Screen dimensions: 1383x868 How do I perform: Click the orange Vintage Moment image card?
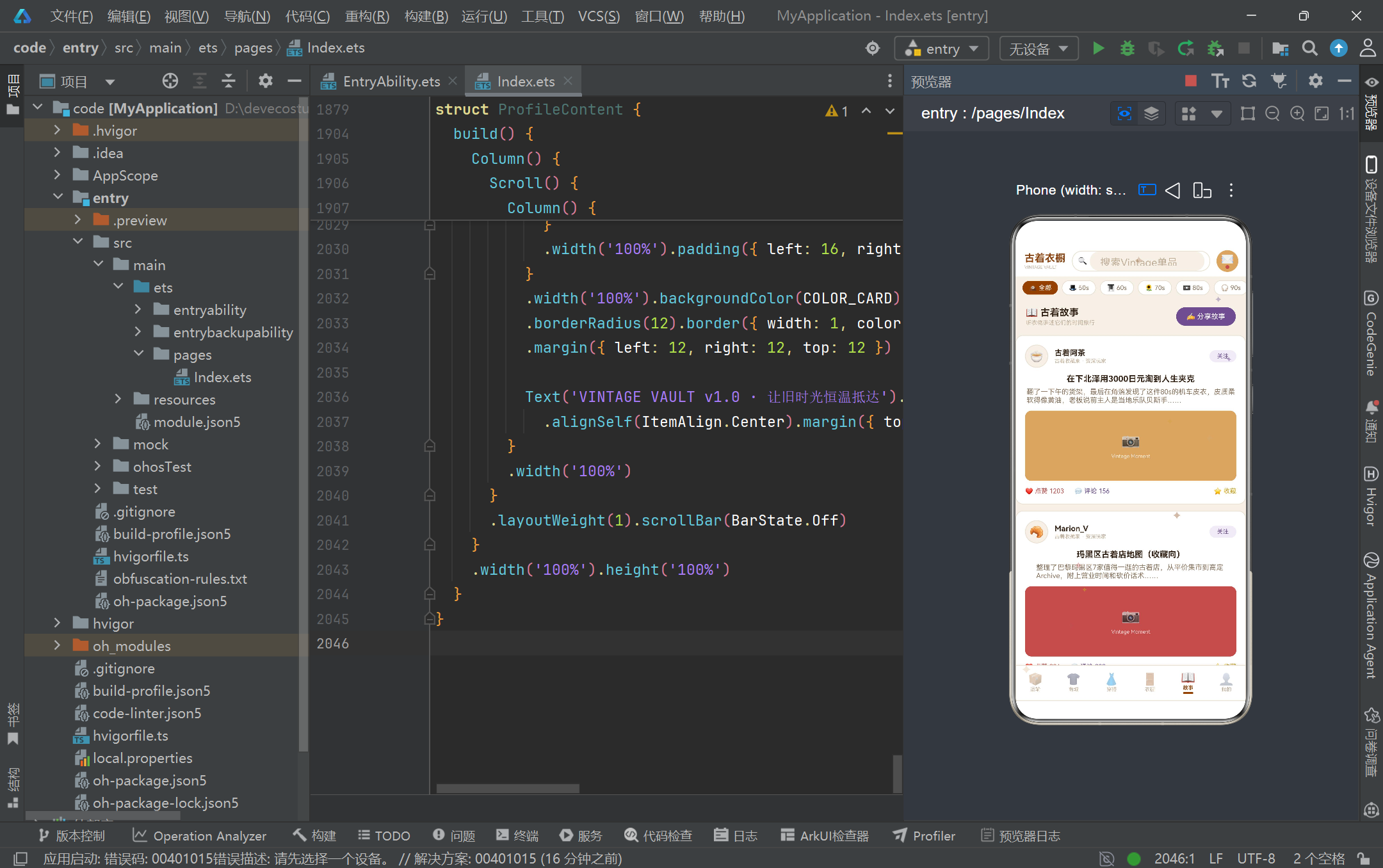tap(1130, 446)
